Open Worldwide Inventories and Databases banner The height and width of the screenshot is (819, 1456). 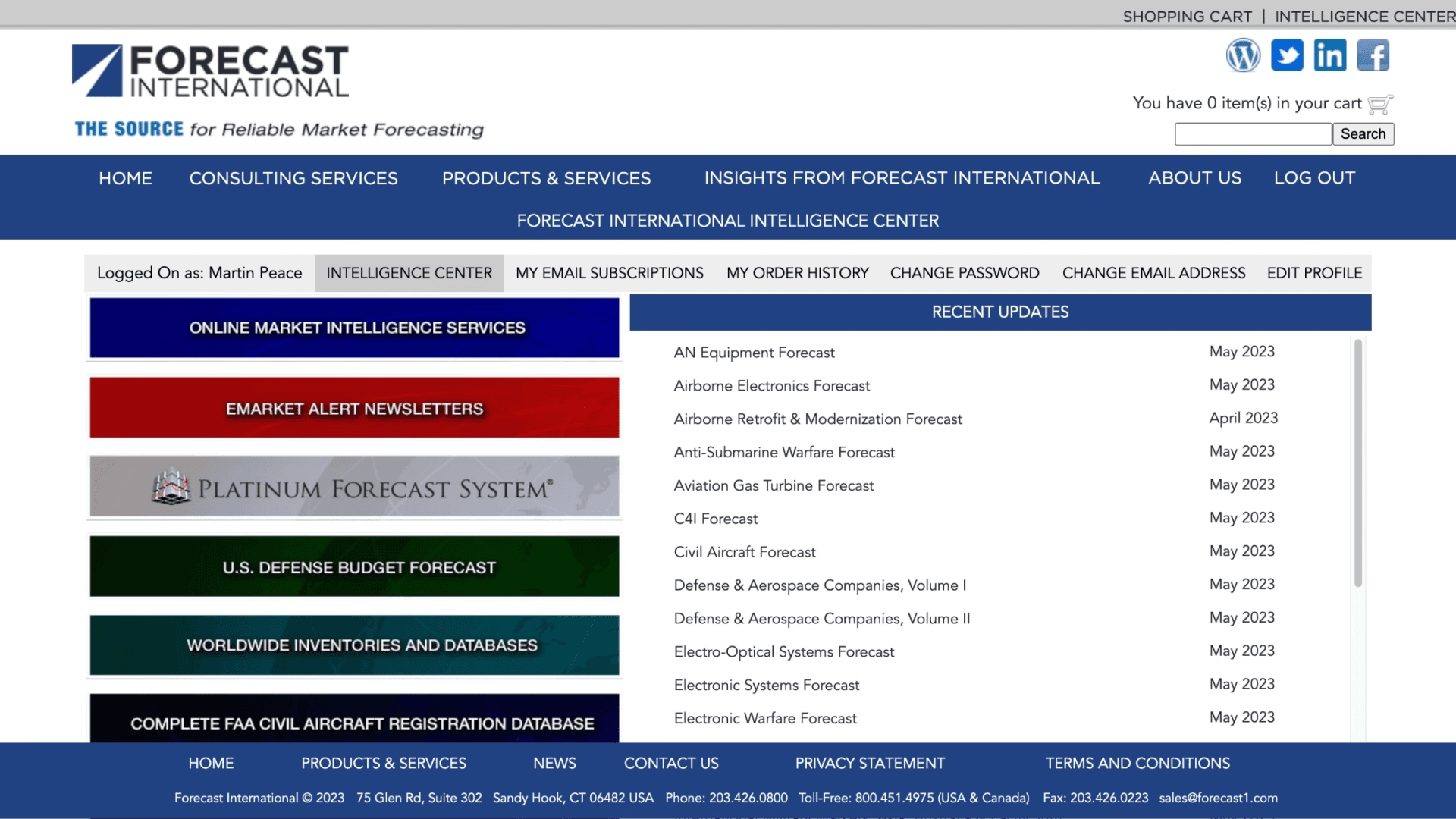[x=354, y=645]
